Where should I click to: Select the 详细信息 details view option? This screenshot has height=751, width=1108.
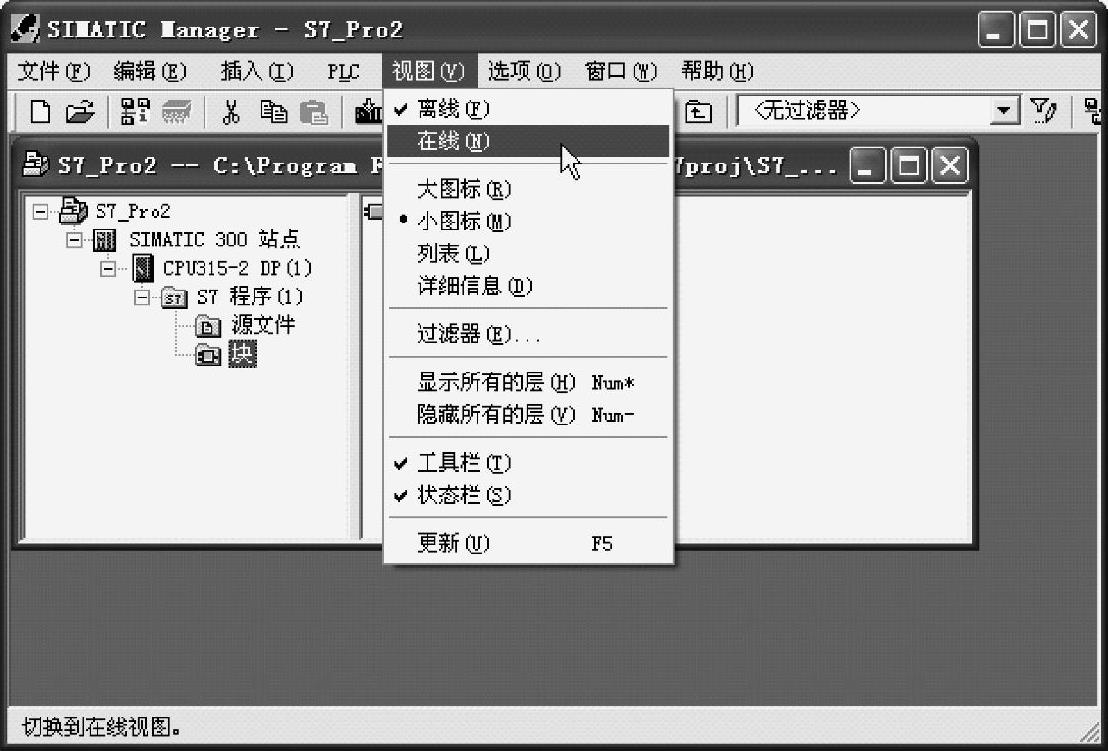tap(528, 285)
